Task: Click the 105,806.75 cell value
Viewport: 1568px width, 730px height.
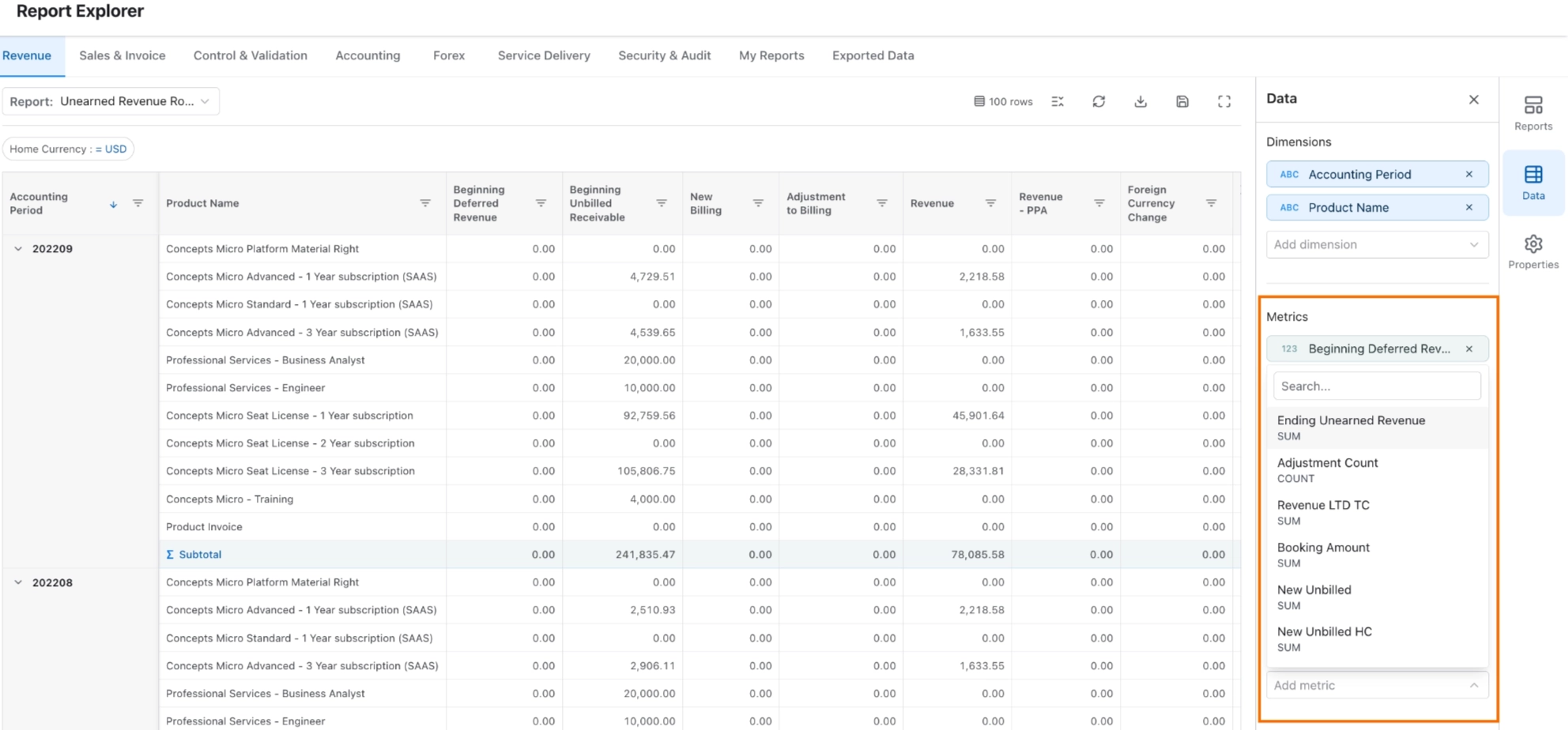Action: (646, 471)
